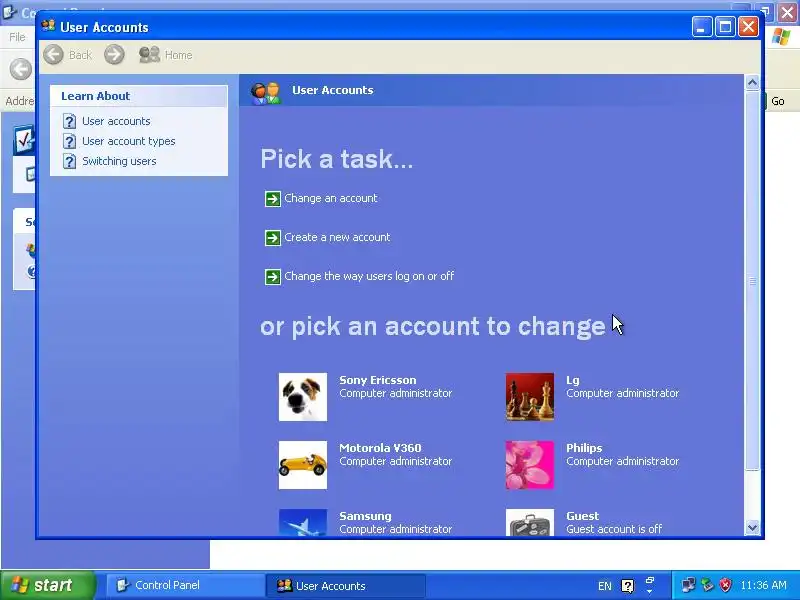Open the help icon beside User account types
800x600 pixels.
click(x=69, y=141)
